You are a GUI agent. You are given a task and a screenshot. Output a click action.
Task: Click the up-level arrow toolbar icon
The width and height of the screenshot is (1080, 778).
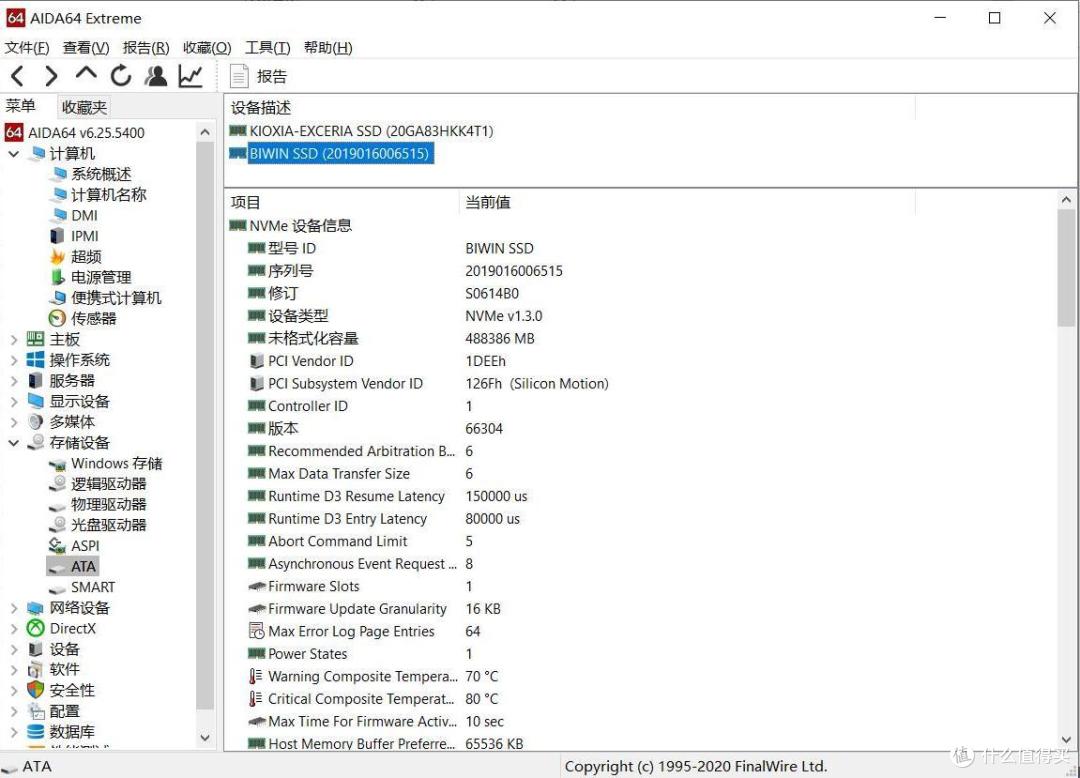(86, 74)
